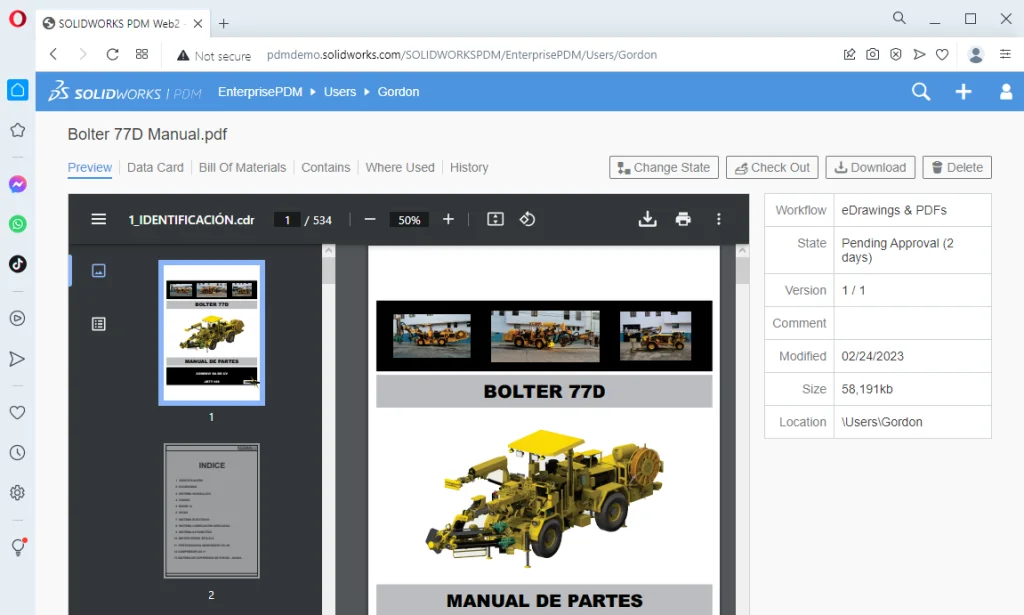Open the viewer's three-dot options menu
Viewport: 1024px width, 615px height.
point(719,219)
